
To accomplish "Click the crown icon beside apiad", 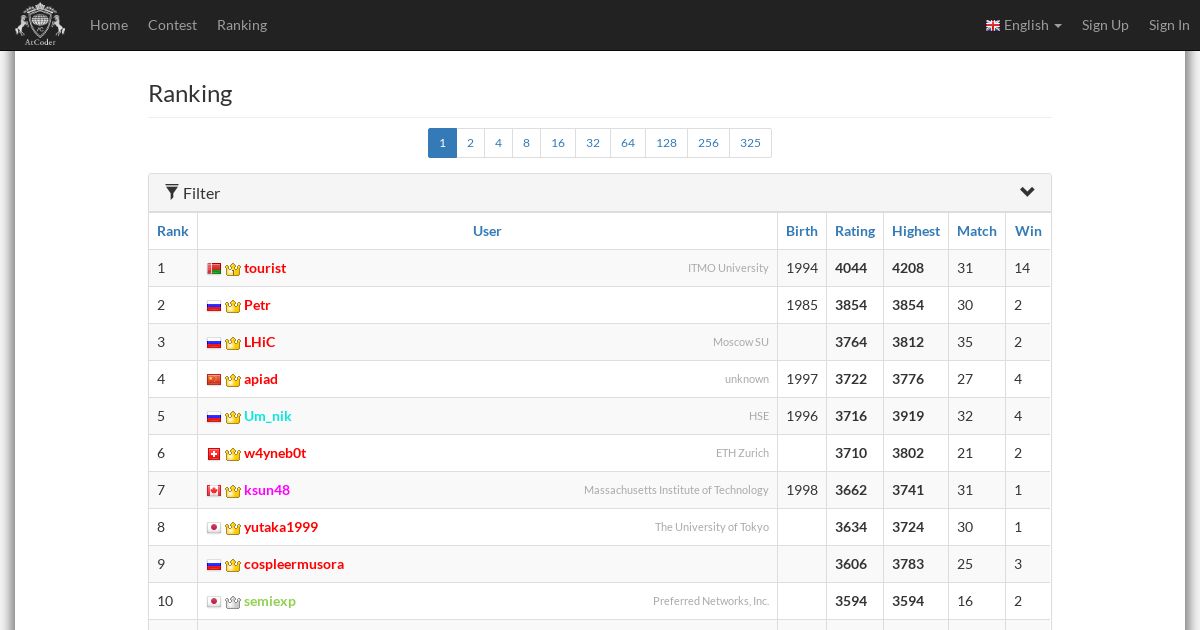I will pyautogui.click(x=233, y=380).
